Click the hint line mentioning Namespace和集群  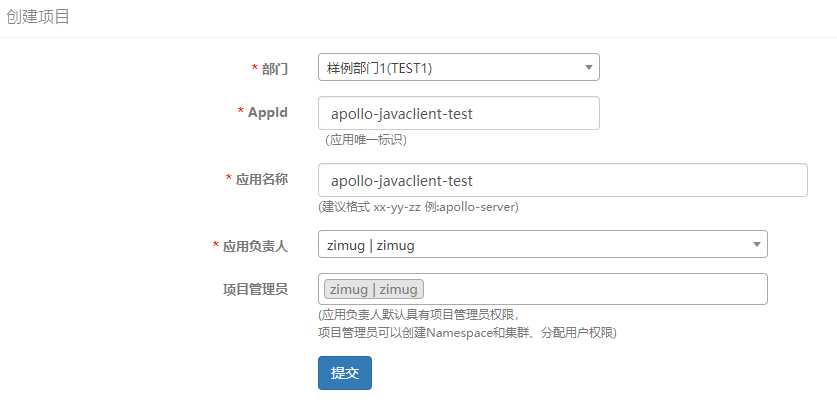(467, 332)
